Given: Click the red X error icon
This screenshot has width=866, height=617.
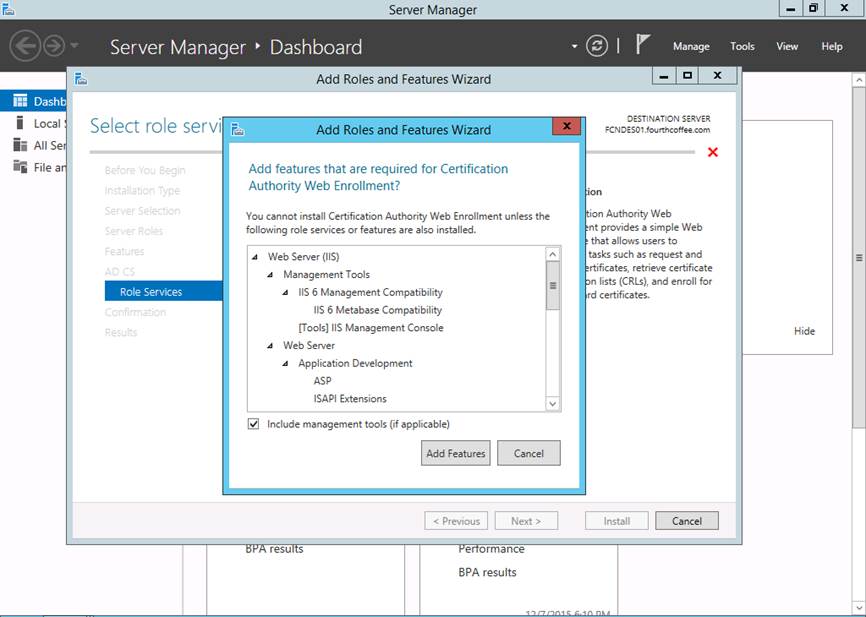Looking at the screenshot, I should pos(713,152).
